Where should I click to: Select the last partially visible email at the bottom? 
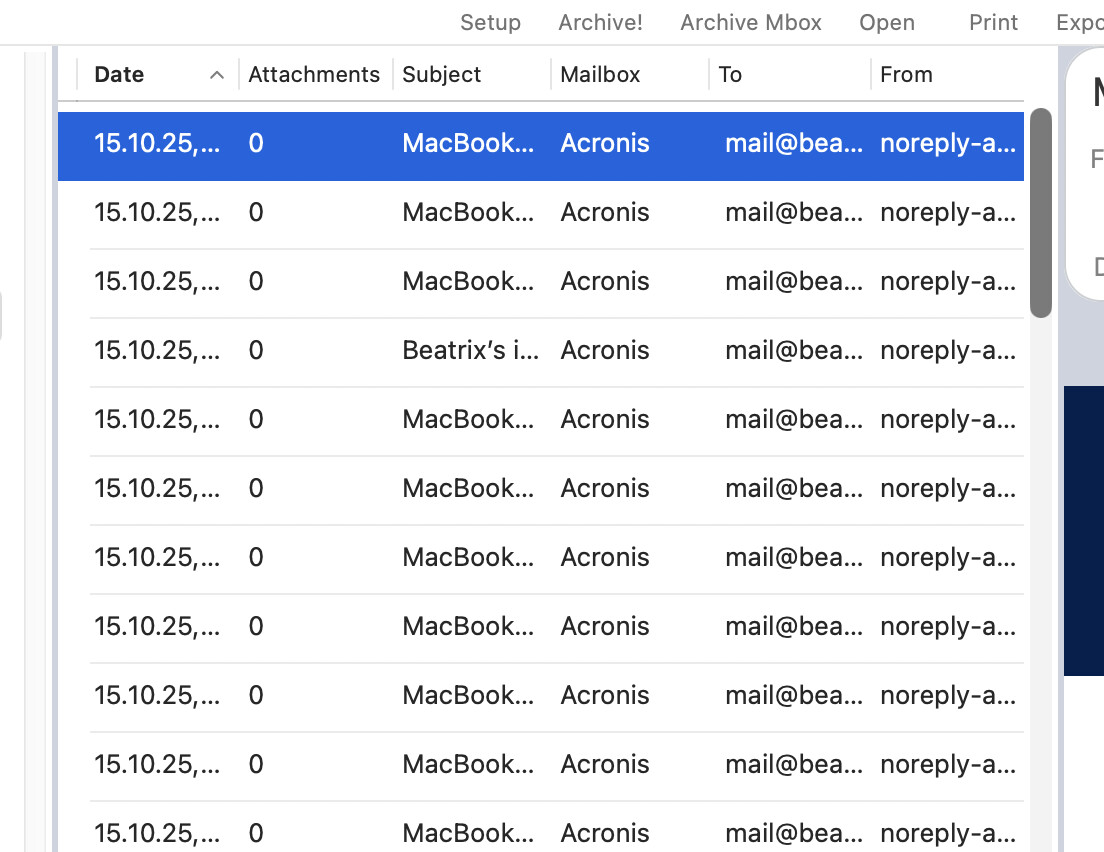pyautogui.click(x=540, y=833)
